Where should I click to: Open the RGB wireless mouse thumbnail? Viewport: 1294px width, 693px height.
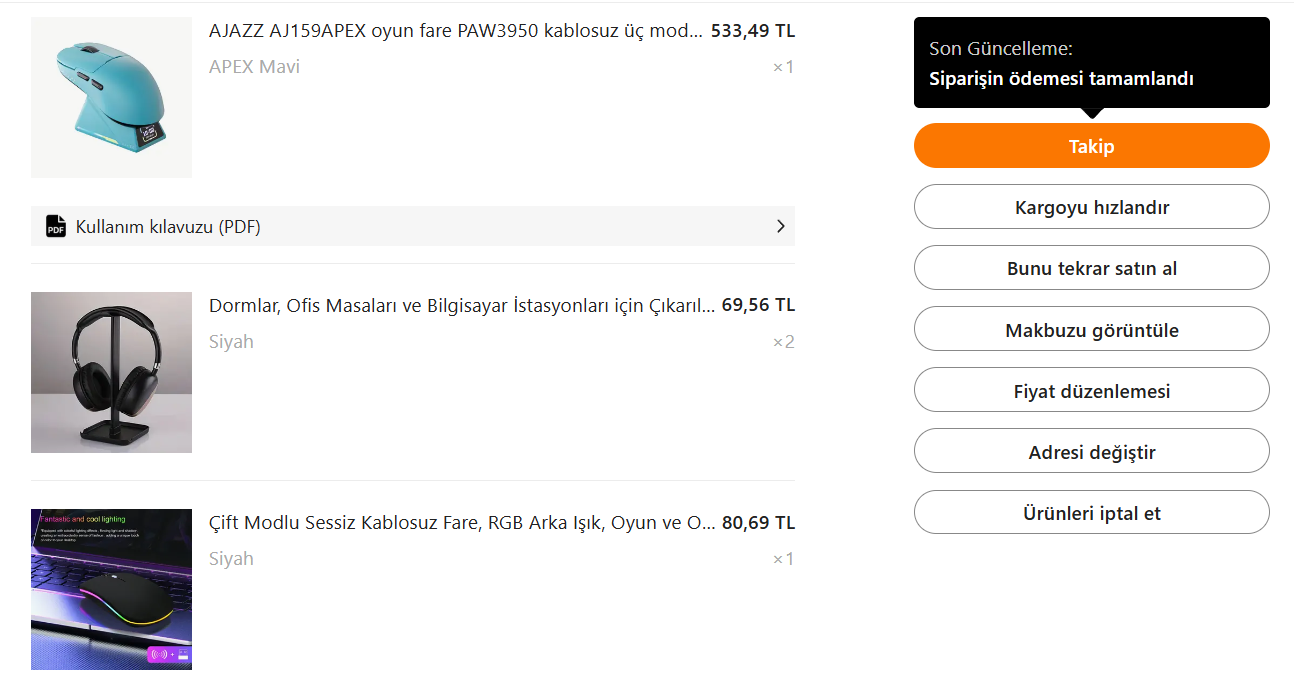(111, 589)
